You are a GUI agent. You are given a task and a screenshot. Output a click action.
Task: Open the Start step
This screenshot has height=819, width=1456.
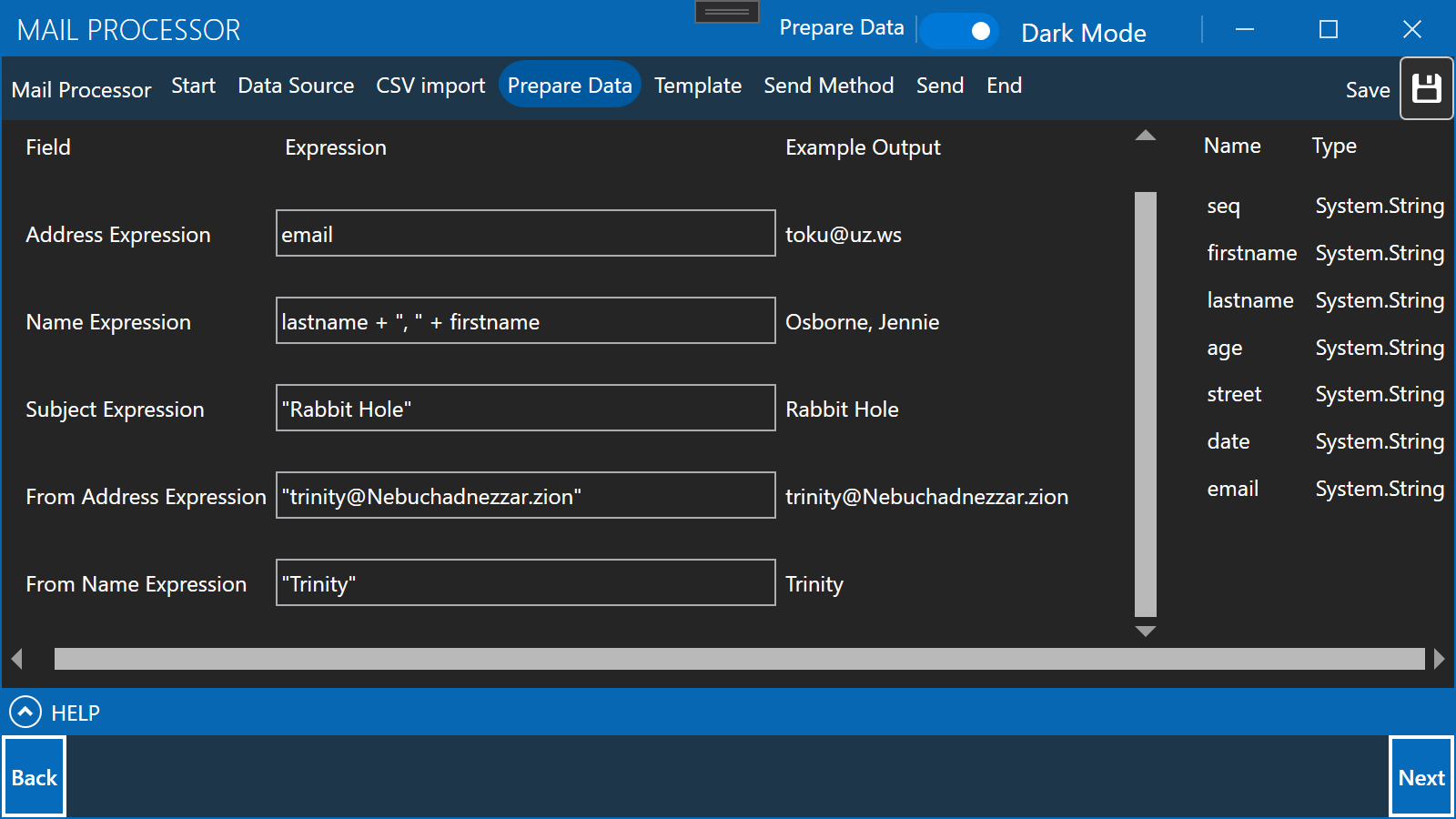(193, 85)
